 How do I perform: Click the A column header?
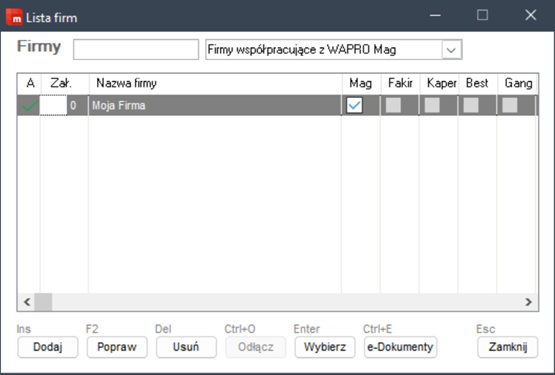[30, 84]
